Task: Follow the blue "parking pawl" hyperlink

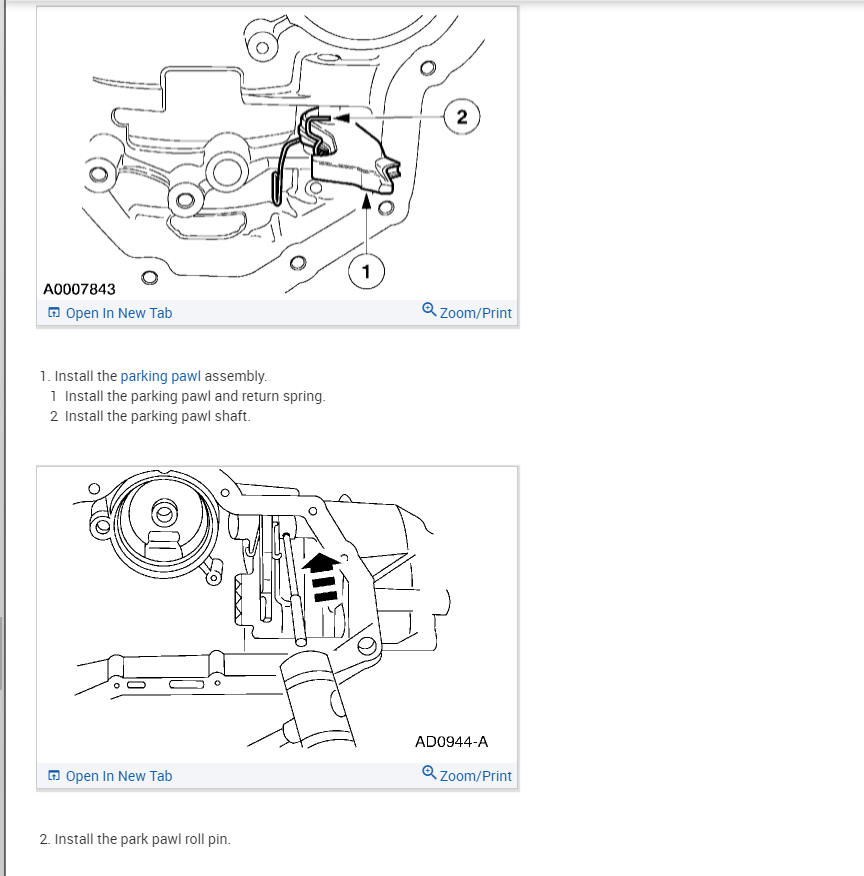Action: 160,376
